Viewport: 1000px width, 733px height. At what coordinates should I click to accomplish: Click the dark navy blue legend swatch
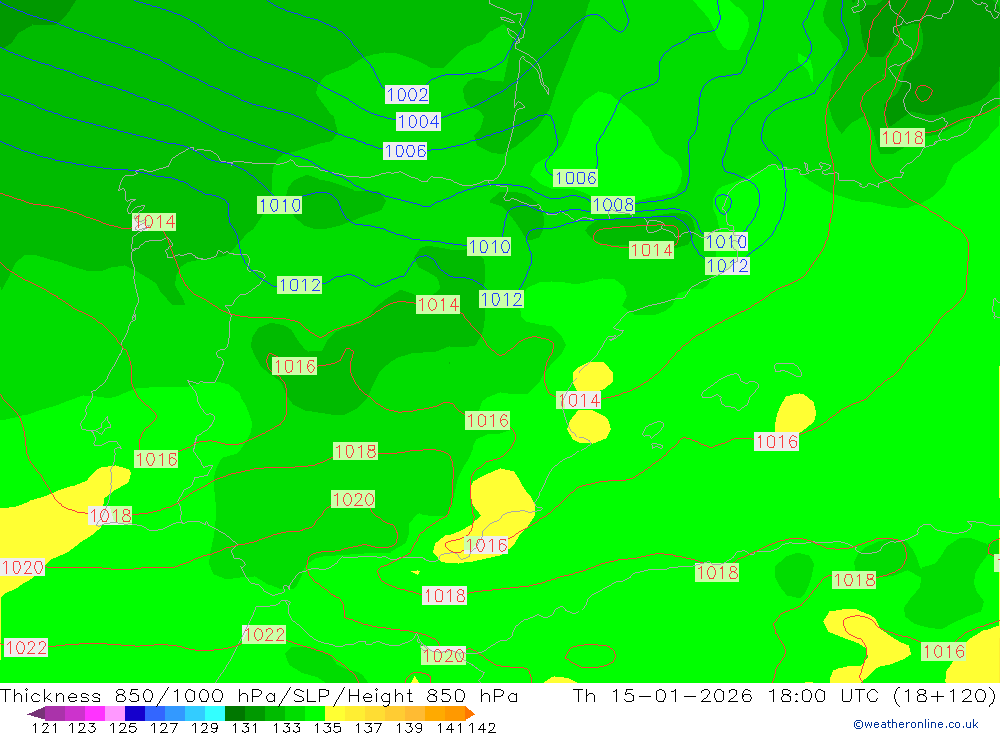click(x=135, y=713)
